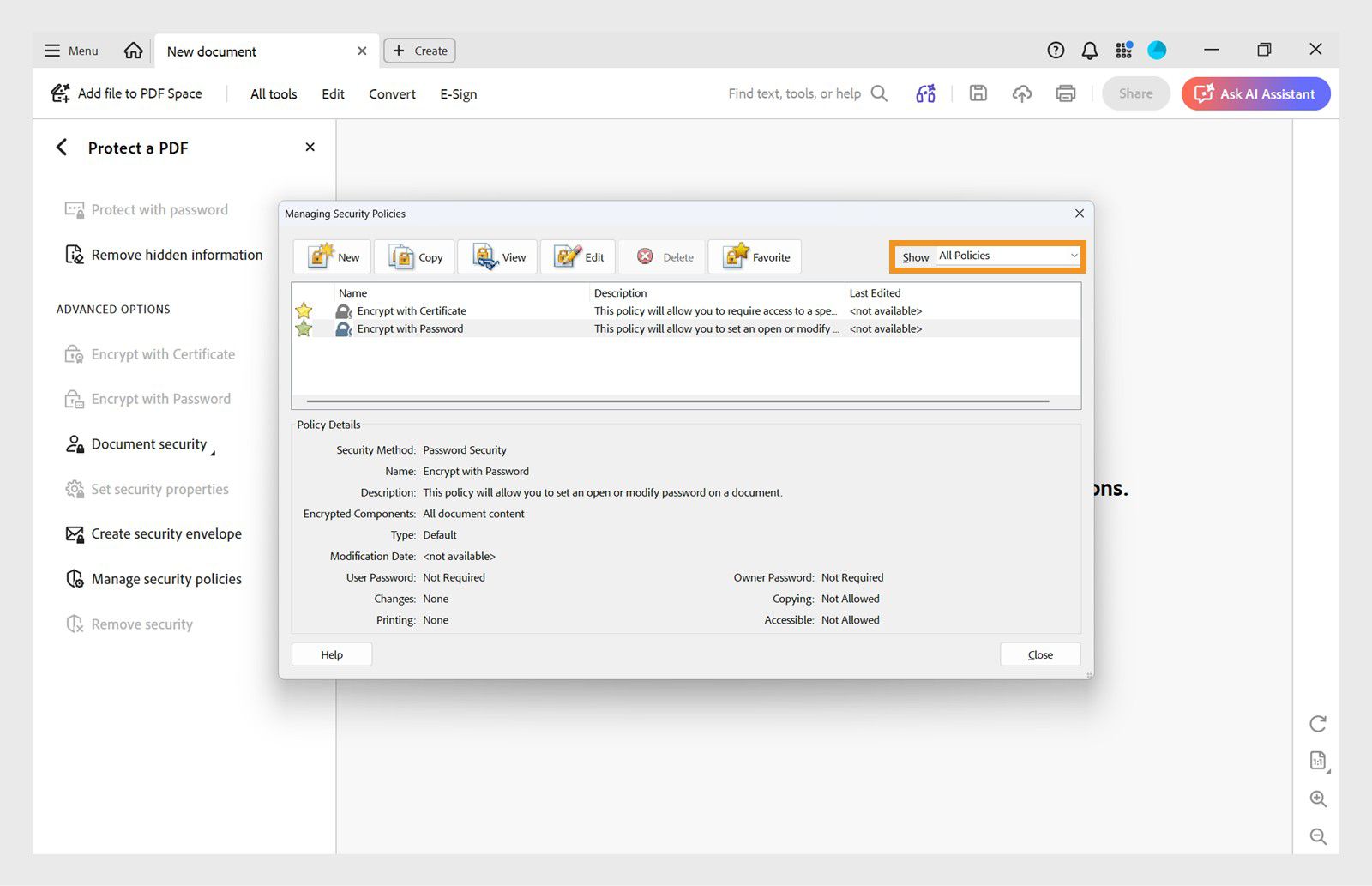Screen dimensions: 1372x886
Task: Toggle favorite star for Encrypt with Certificate
Action: [x=304, y=310]
